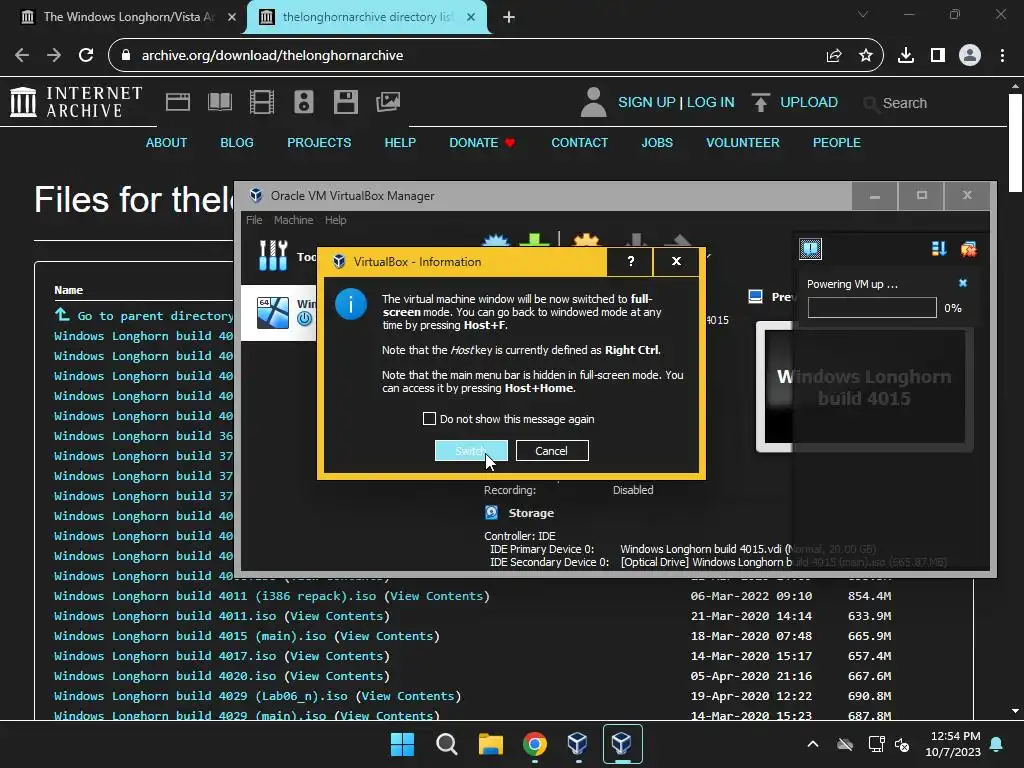Image resolution: width=1024 pixels, height=768 pixels.
Task: Click the Internet Archive Search field
Action: point(904,103)
